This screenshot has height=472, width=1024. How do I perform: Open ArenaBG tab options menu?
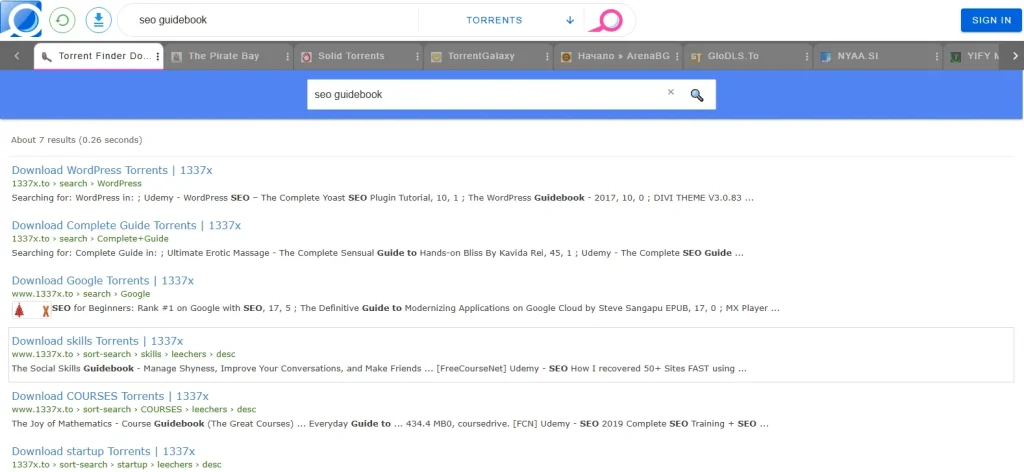pyautogui.click(x=677, y=57)
